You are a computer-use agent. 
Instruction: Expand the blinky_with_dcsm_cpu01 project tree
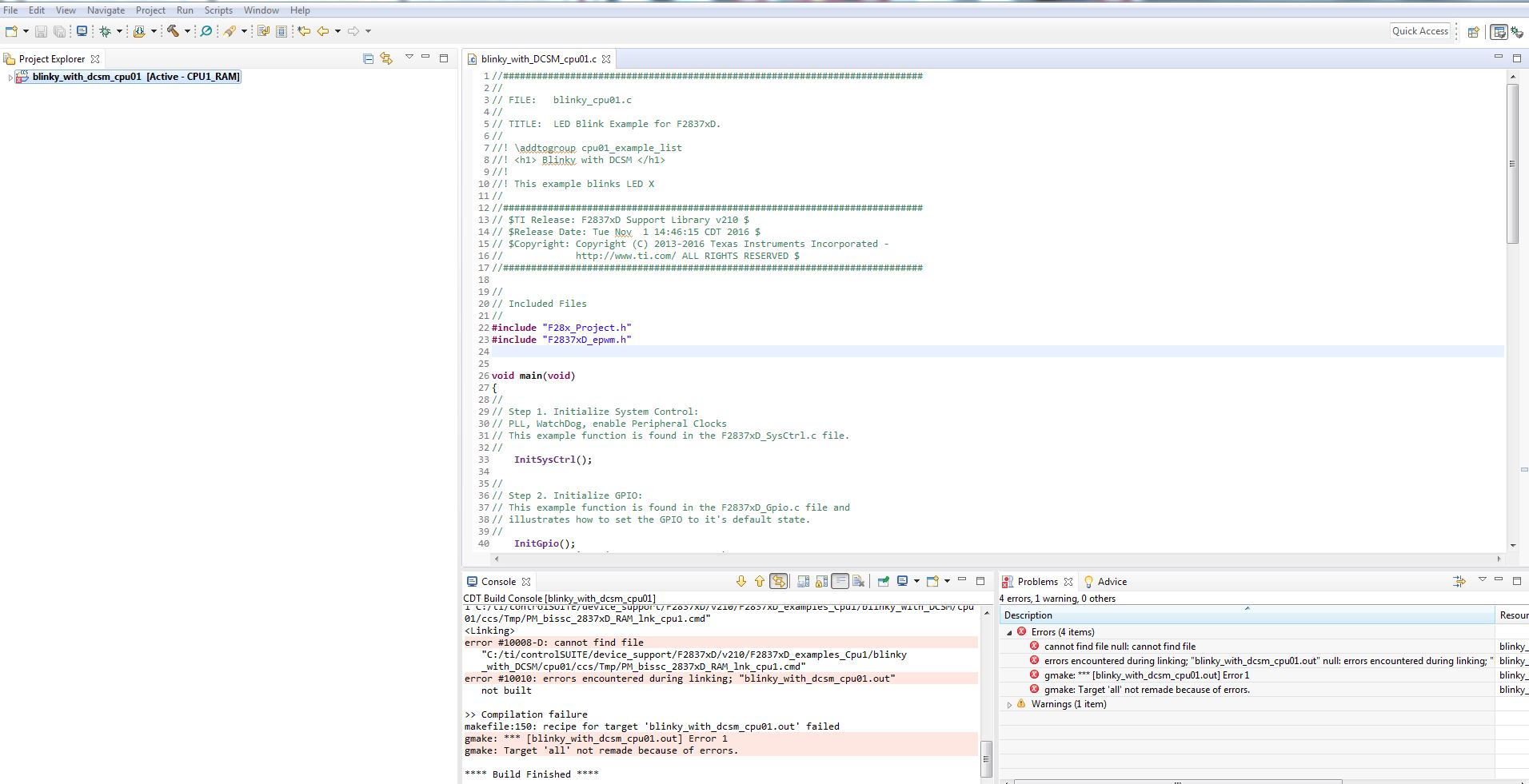click(x=10, y=78)
